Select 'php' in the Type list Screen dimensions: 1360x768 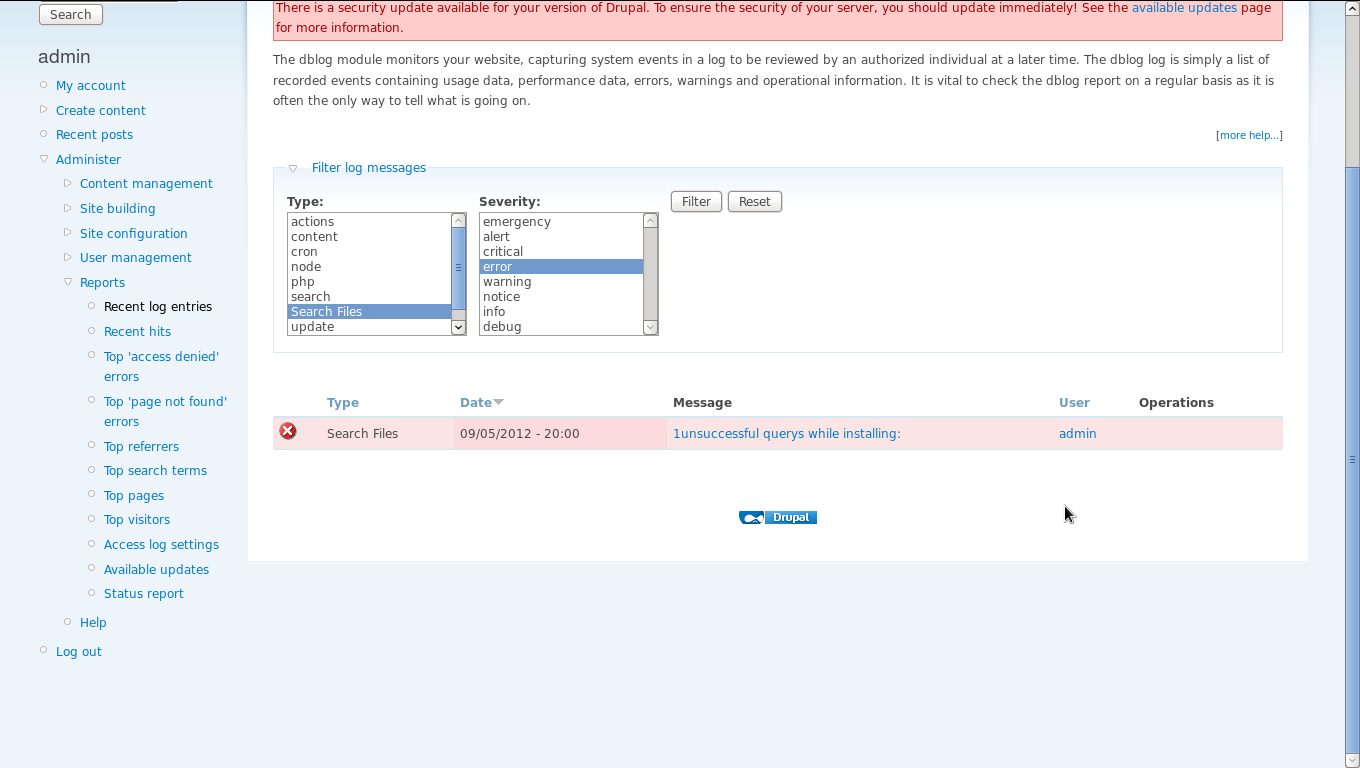[x=303, y=282]
